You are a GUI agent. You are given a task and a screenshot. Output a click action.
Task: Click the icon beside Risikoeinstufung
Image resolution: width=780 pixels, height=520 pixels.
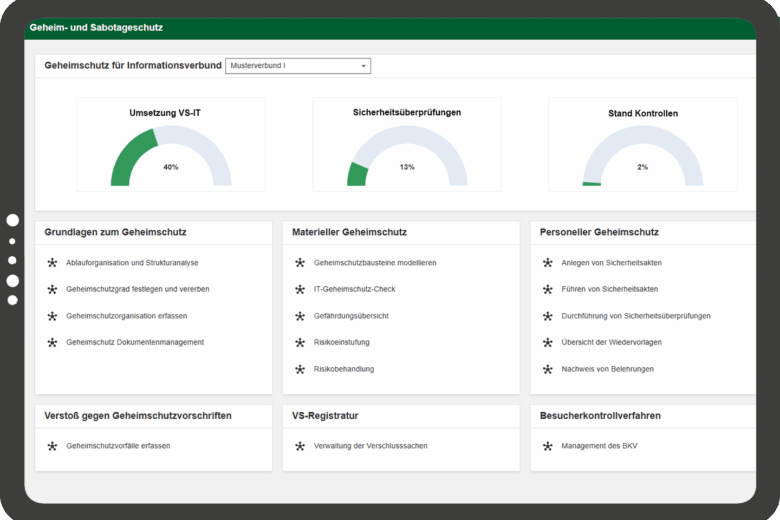pos(300,342)
